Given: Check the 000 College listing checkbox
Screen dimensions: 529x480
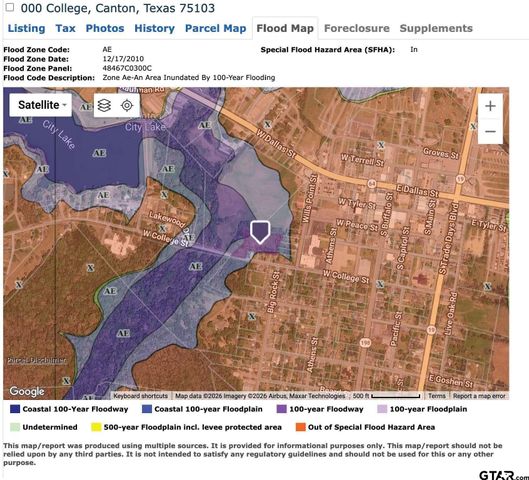Looking at the screenshot, I should point(10,7).
